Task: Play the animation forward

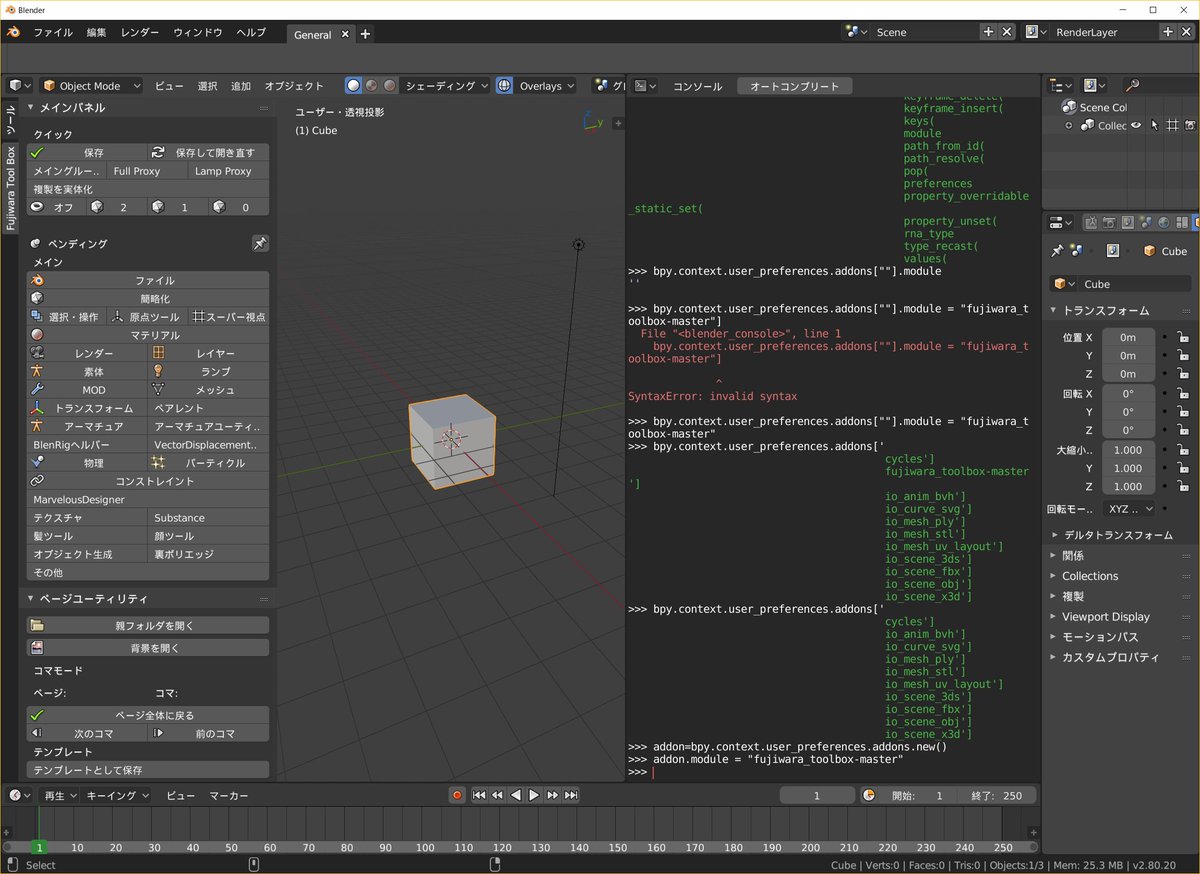Action: 534,795
